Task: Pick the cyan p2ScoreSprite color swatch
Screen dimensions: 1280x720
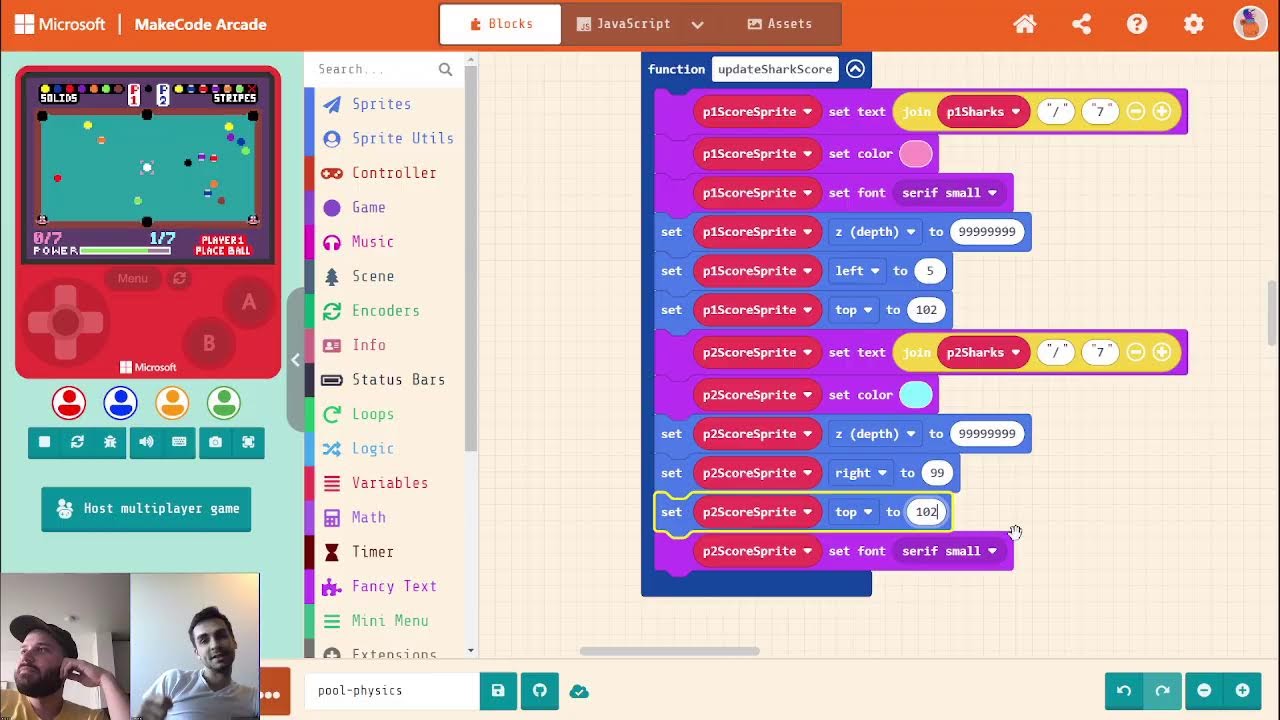Action: [916, 395]
